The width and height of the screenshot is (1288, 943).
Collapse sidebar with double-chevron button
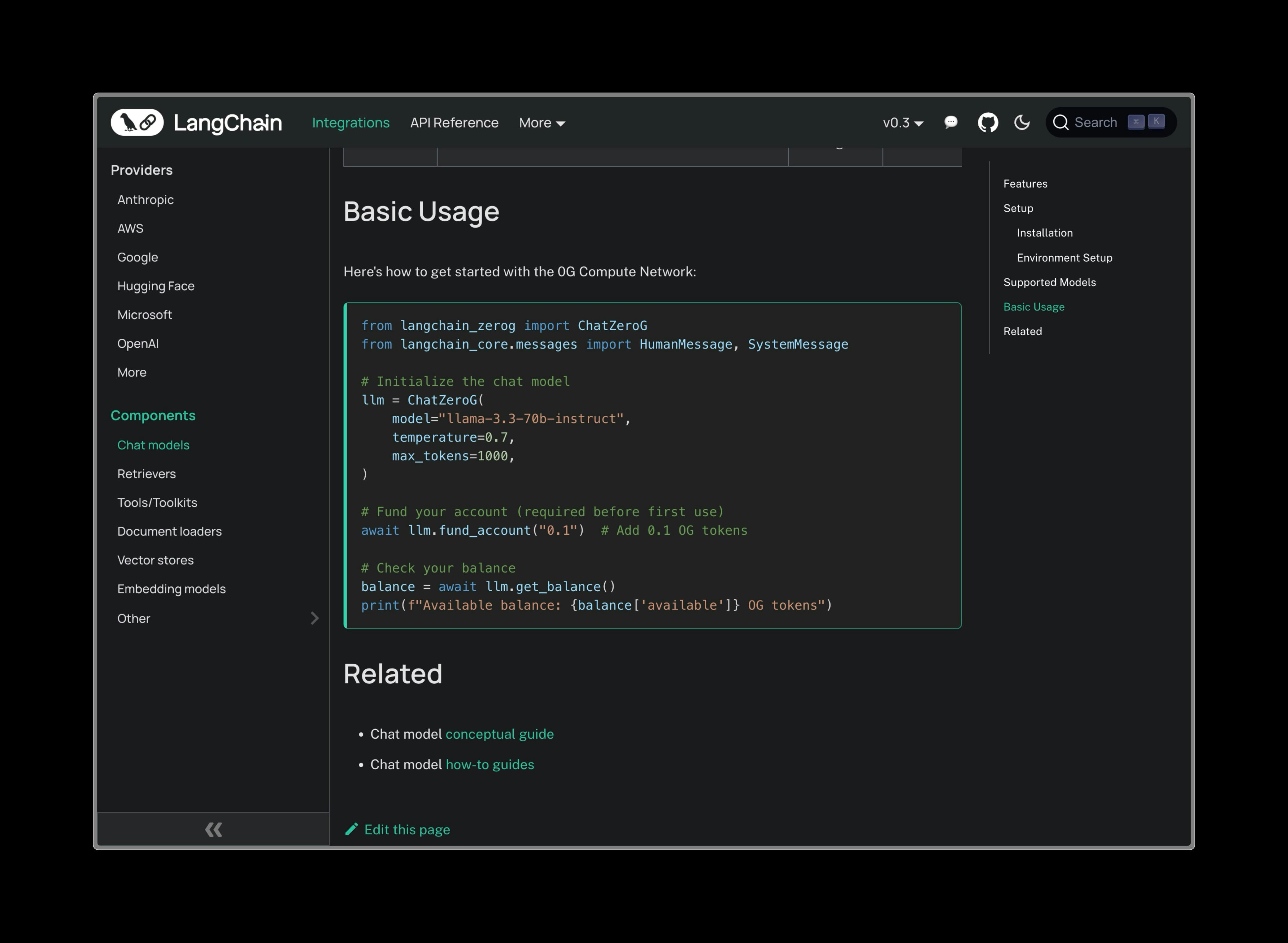[214, 829]
